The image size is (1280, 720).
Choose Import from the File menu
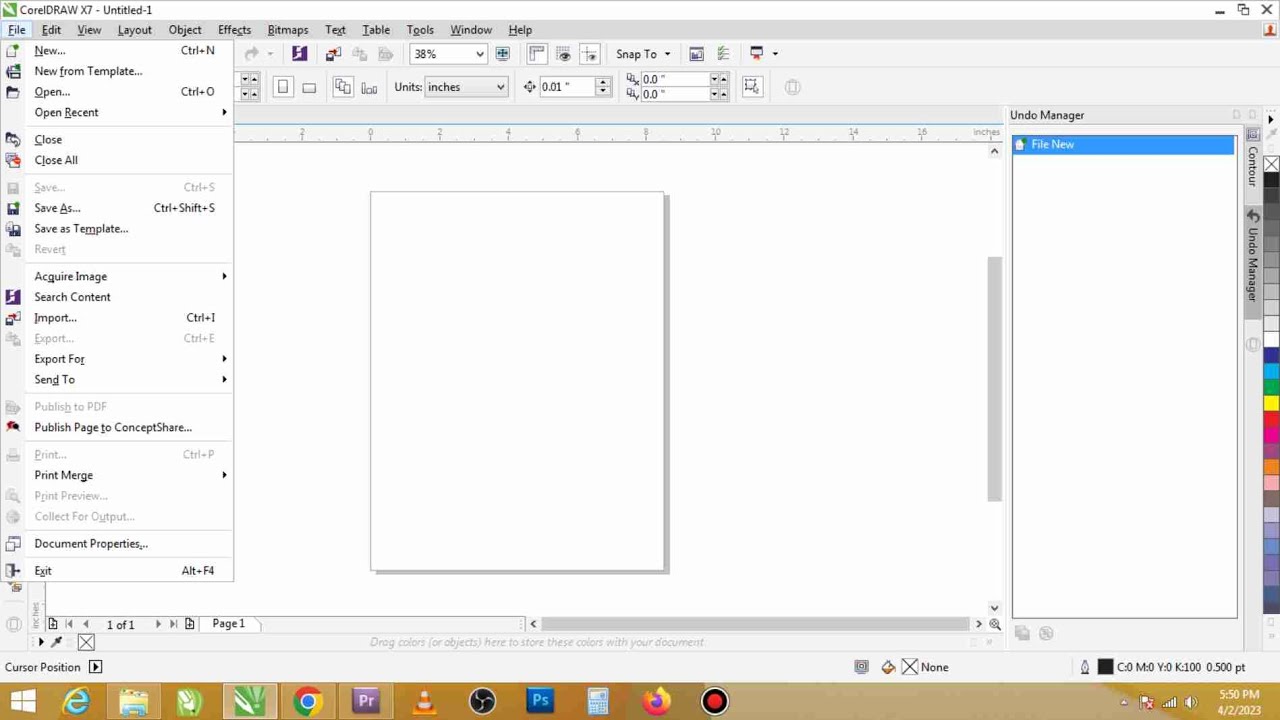tap(117, 317)
